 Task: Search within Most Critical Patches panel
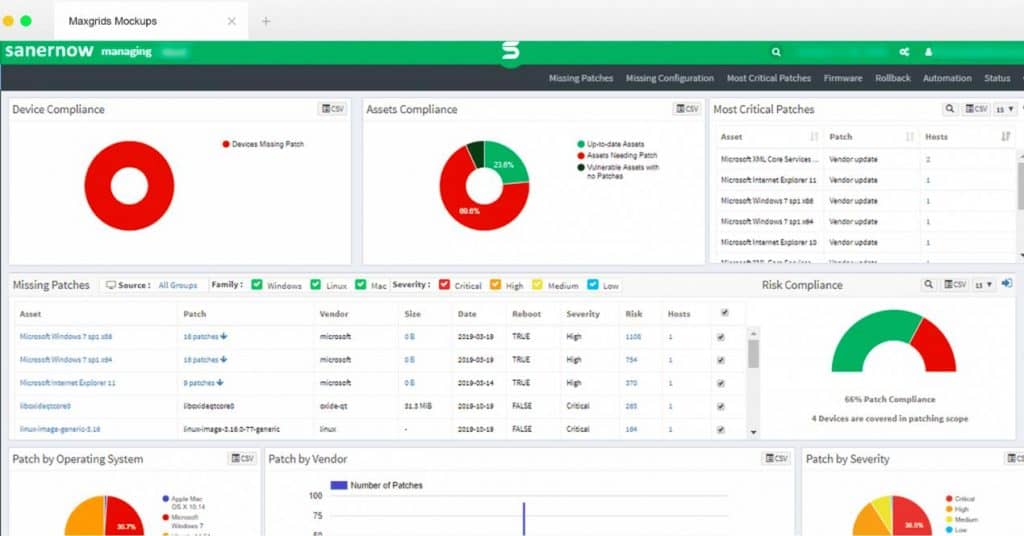click(x=950, y=109)
